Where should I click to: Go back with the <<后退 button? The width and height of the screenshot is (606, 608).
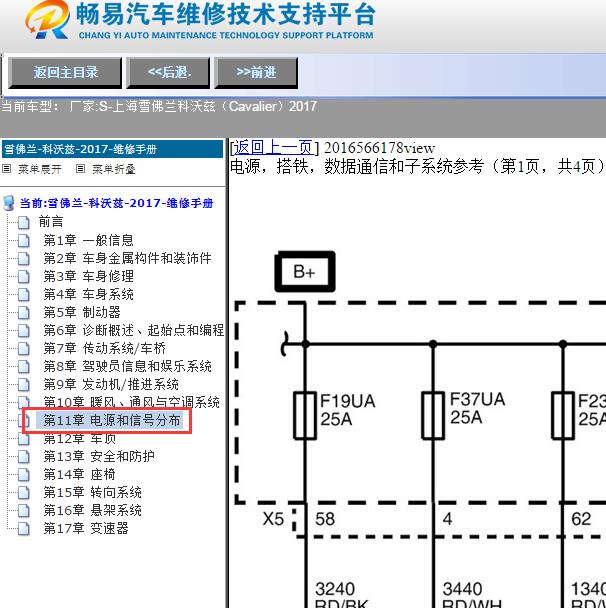(169, 73)
